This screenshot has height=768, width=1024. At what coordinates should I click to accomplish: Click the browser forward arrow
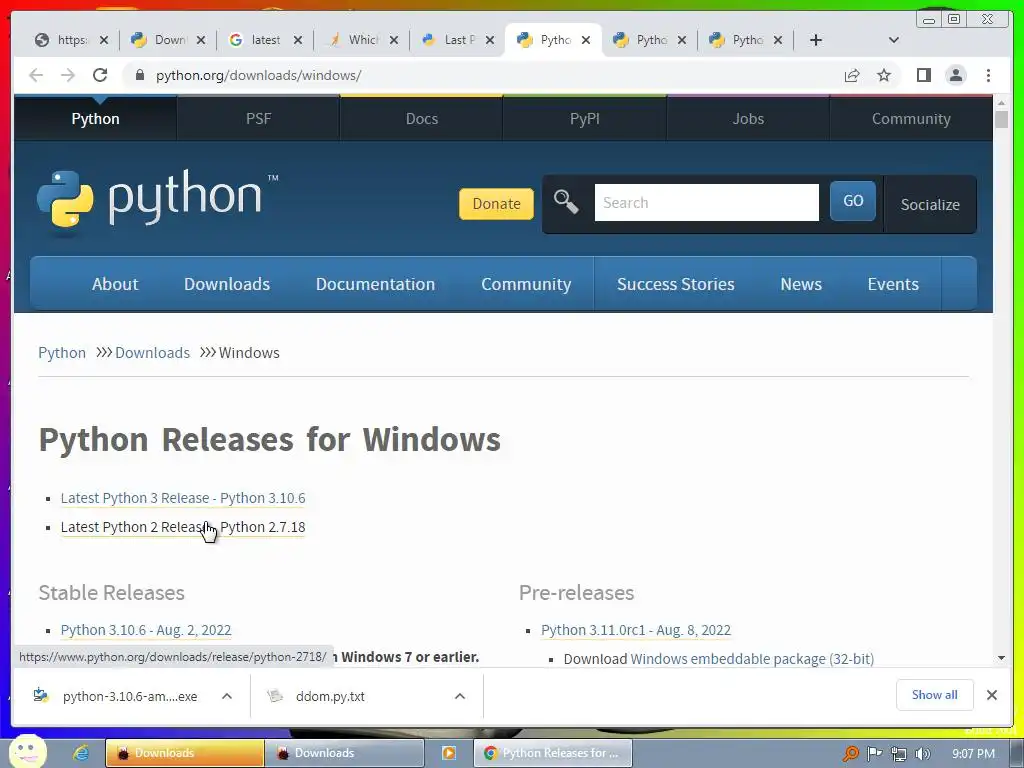pyautogui.click(x=68, y=75)
